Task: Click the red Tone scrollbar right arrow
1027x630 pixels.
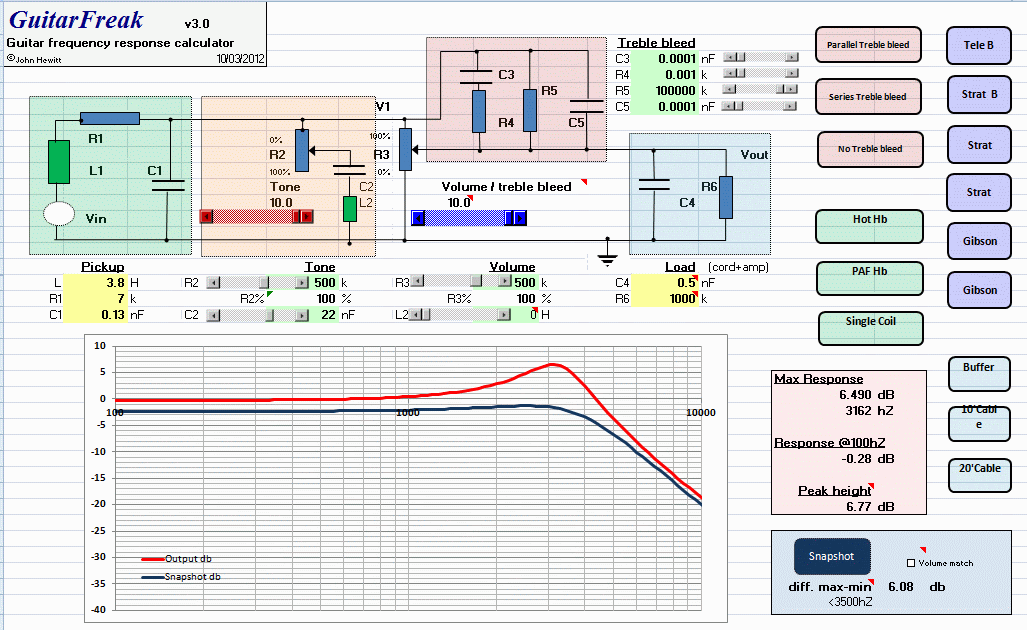Action: (x=307, y=216)
